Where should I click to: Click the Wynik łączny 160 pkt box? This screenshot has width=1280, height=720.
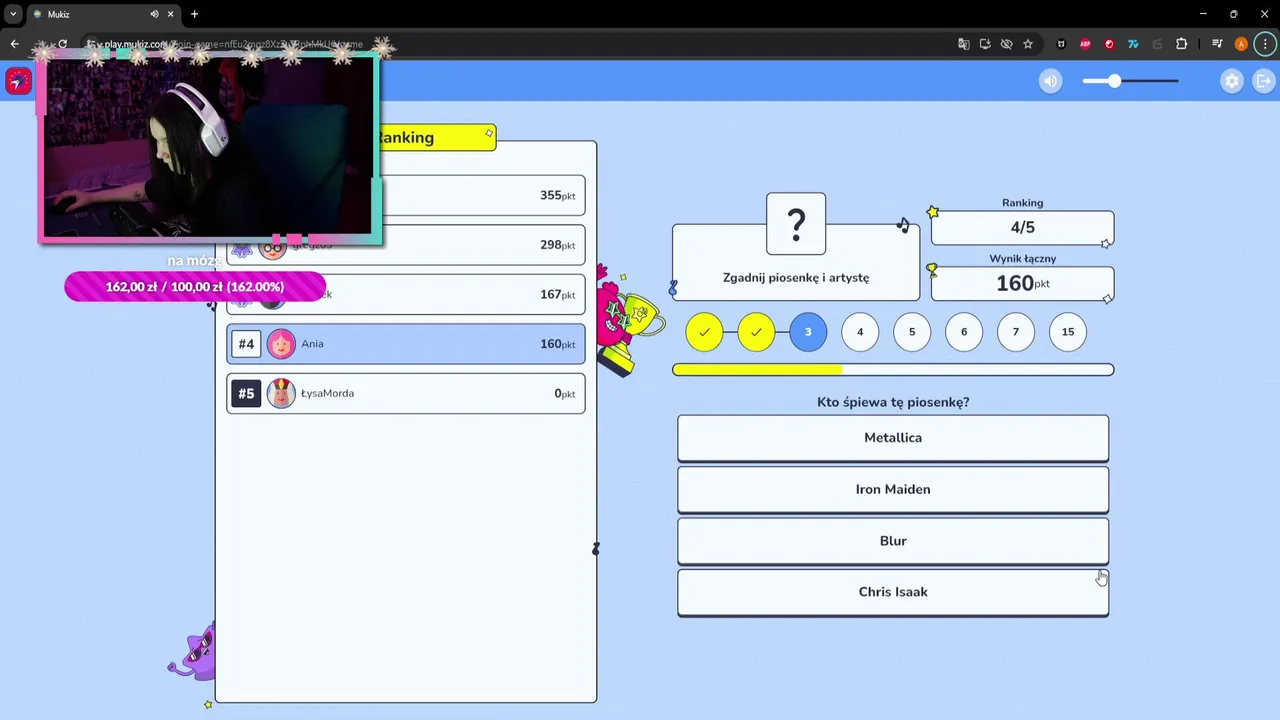click(1022, 284)
